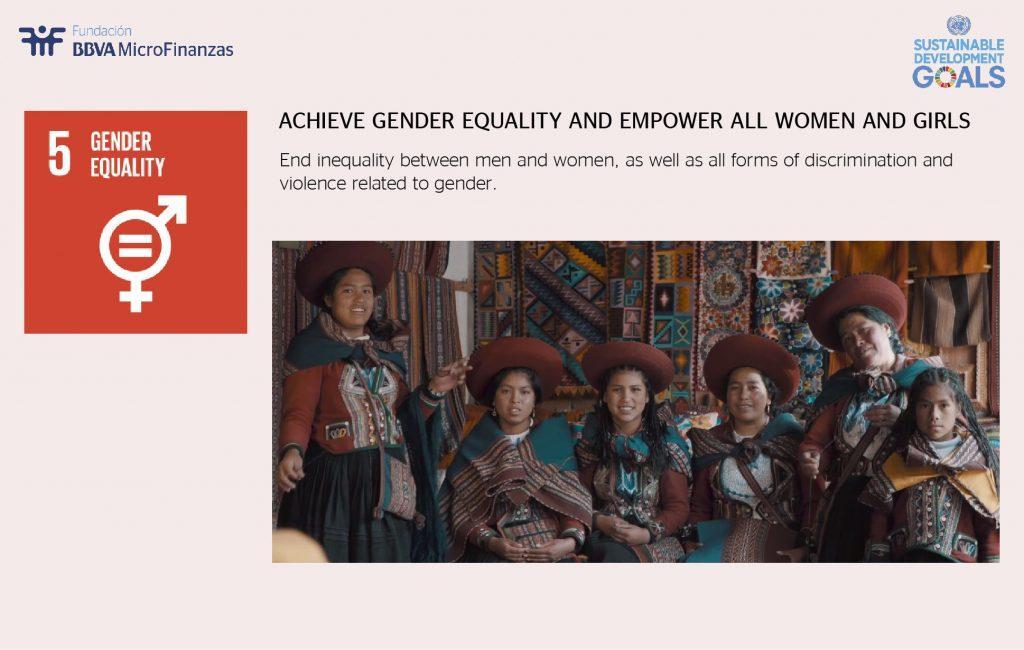The image size is (1024, 650).
Task: Click the United Nations emblem
Action: (x=958, y=25)
